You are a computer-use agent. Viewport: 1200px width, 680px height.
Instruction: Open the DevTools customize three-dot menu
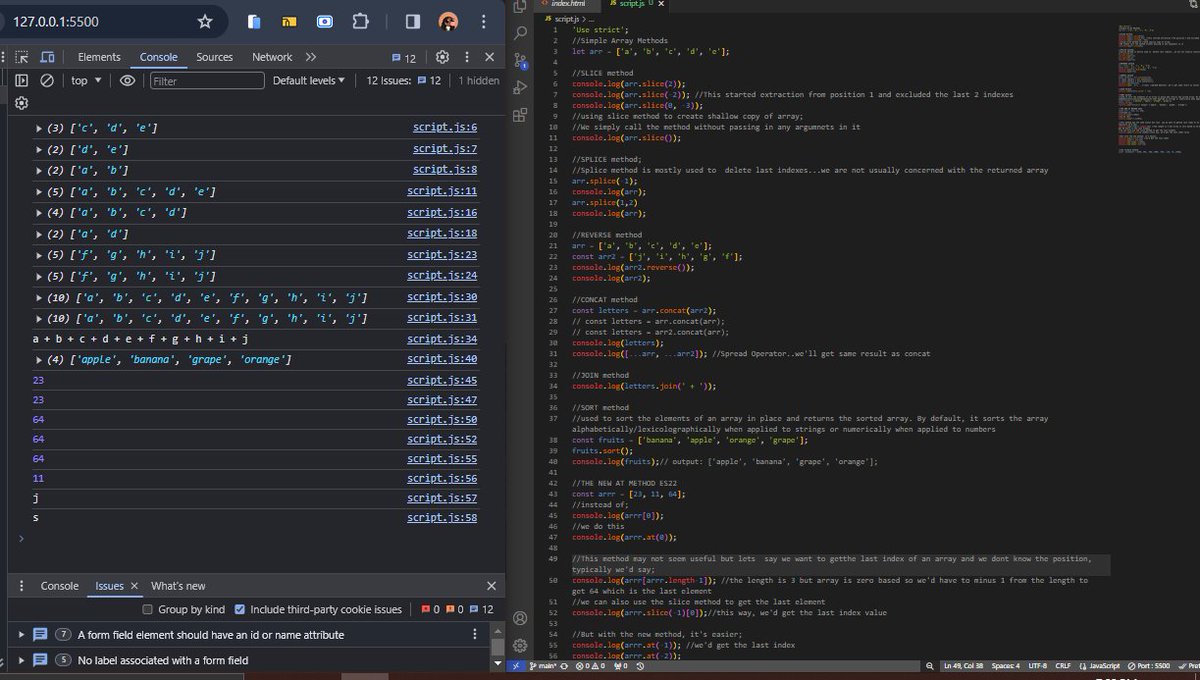coord(466,57)
